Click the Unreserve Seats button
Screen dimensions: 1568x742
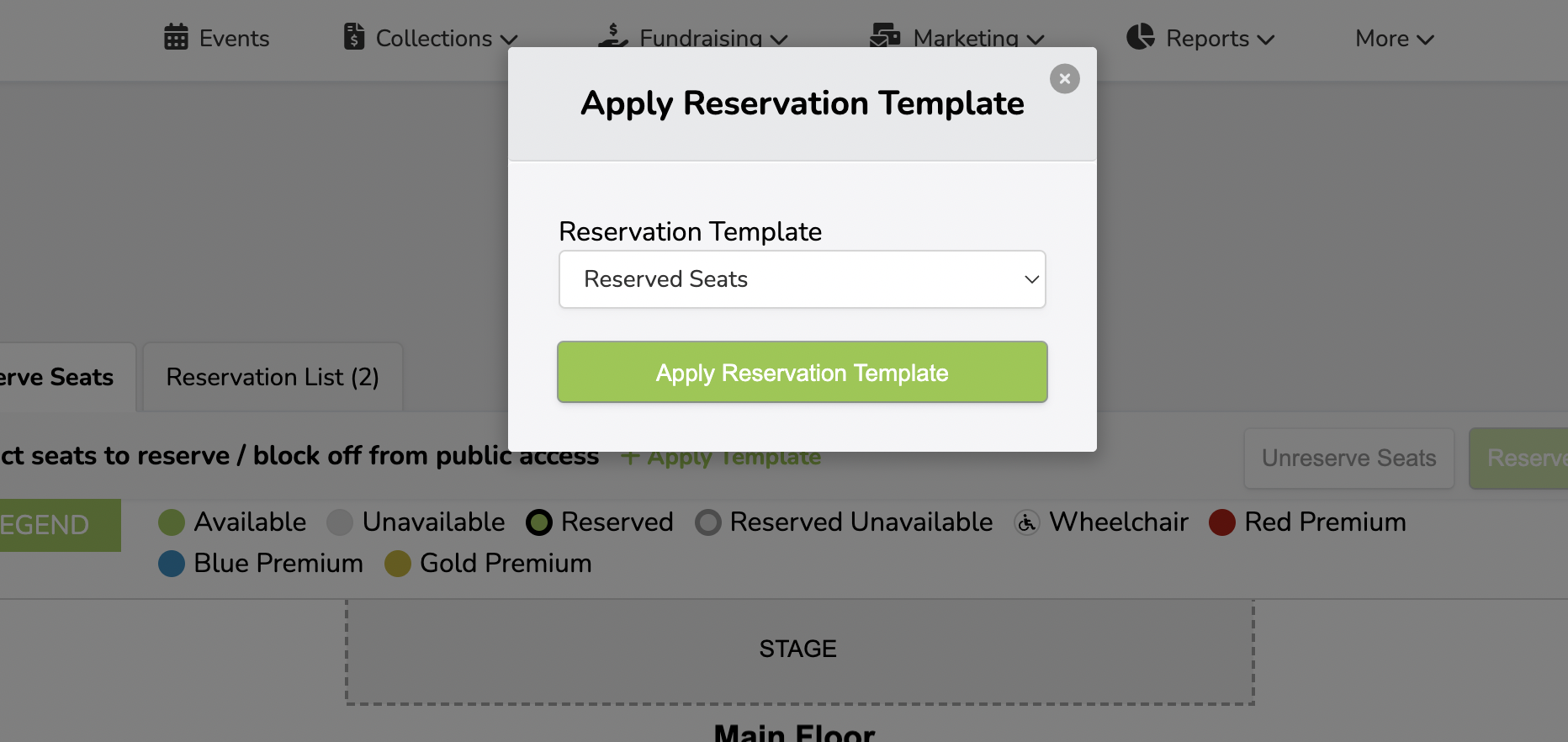click(1348, 458)
